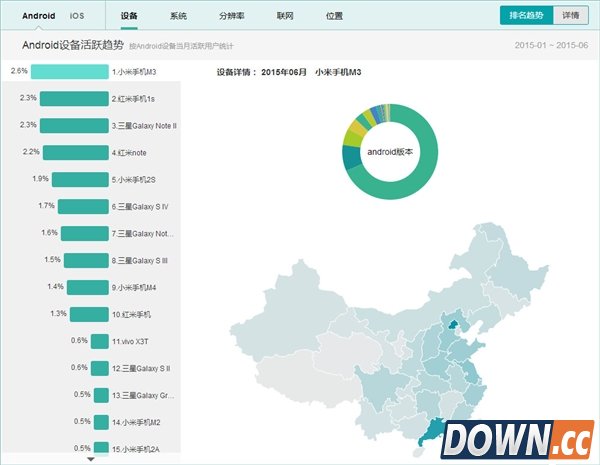Toggle the 排名趋势 view button
The height and width of the screenshot is (465, 600).
point(525,16)
